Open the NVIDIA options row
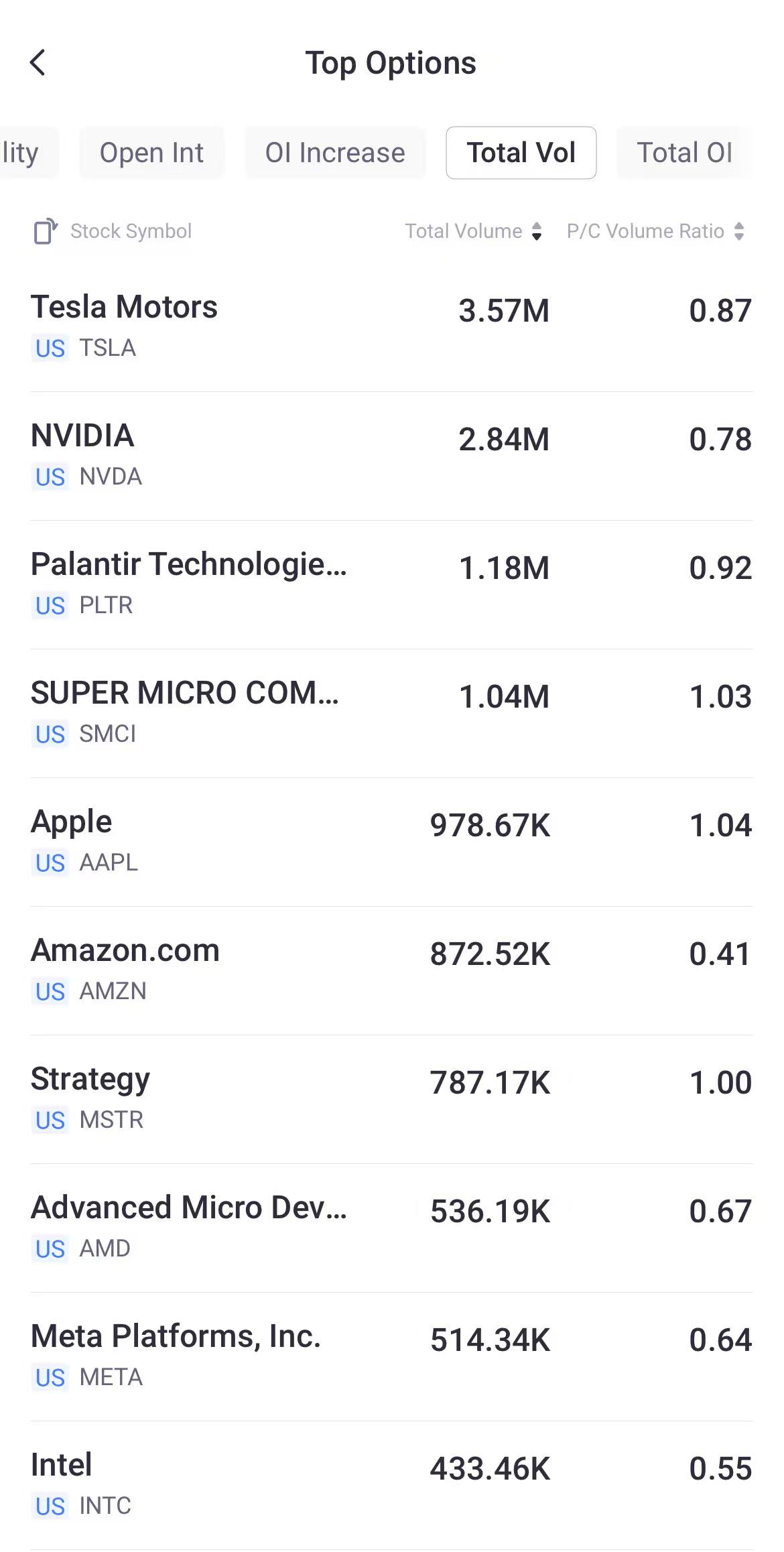This screenshot has width=784, height=1552. click(391, 456)
